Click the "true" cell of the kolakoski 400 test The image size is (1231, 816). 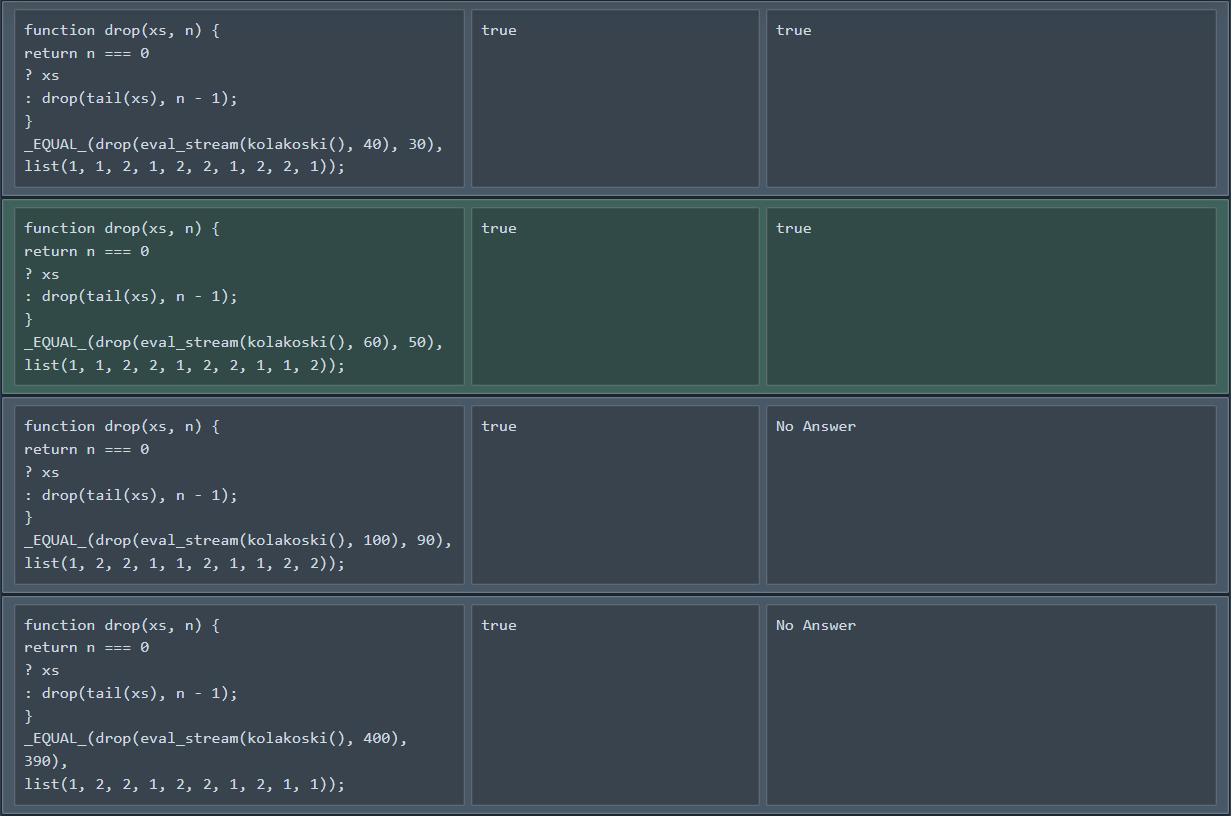coord(614,704)
